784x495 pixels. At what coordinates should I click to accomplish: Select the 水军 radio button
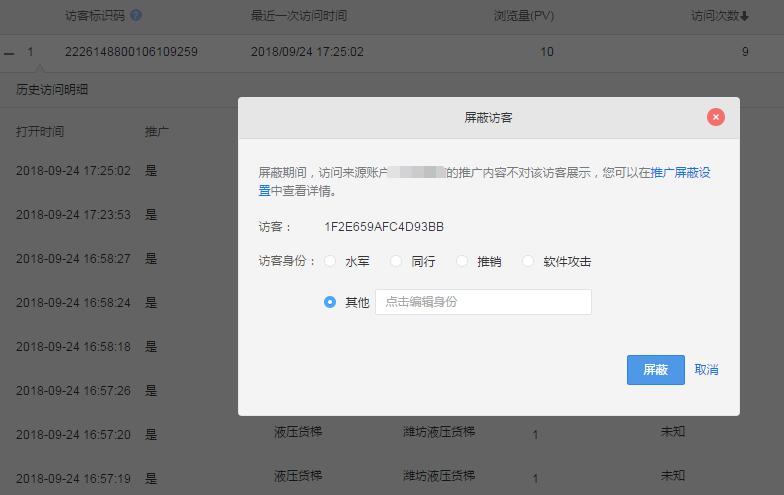tap(330, 261)
